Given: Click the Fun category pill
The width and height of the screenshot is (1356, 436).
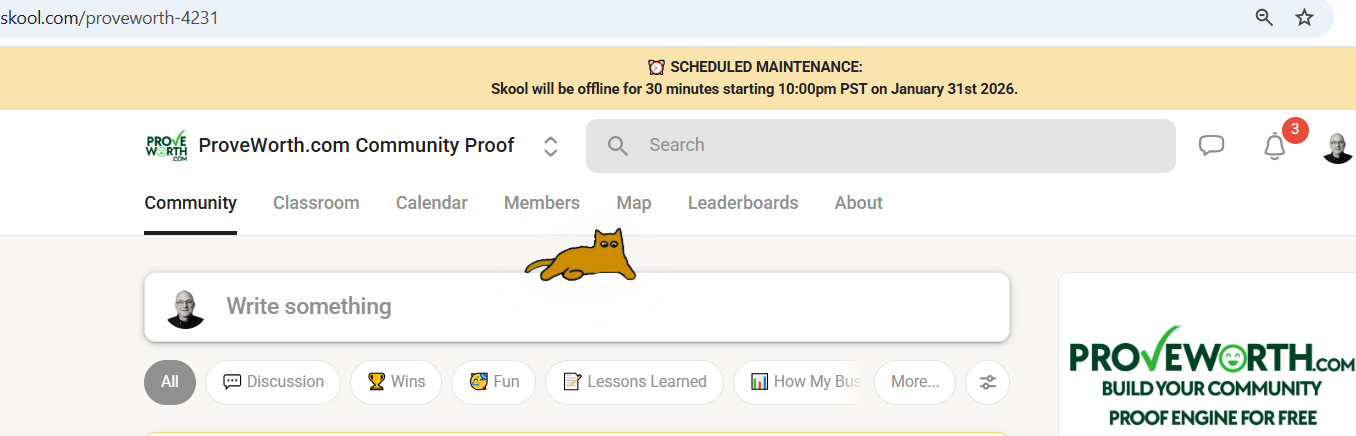Looking at the screenshot, I should pos(493,382).
